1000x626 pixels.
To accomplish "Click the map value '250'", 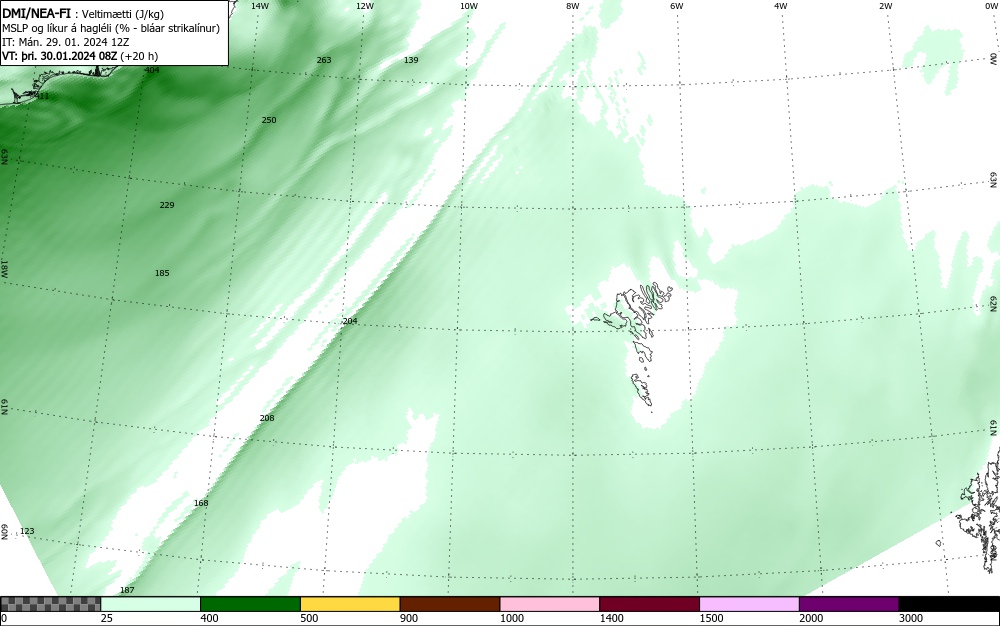I will click(269, 120).
